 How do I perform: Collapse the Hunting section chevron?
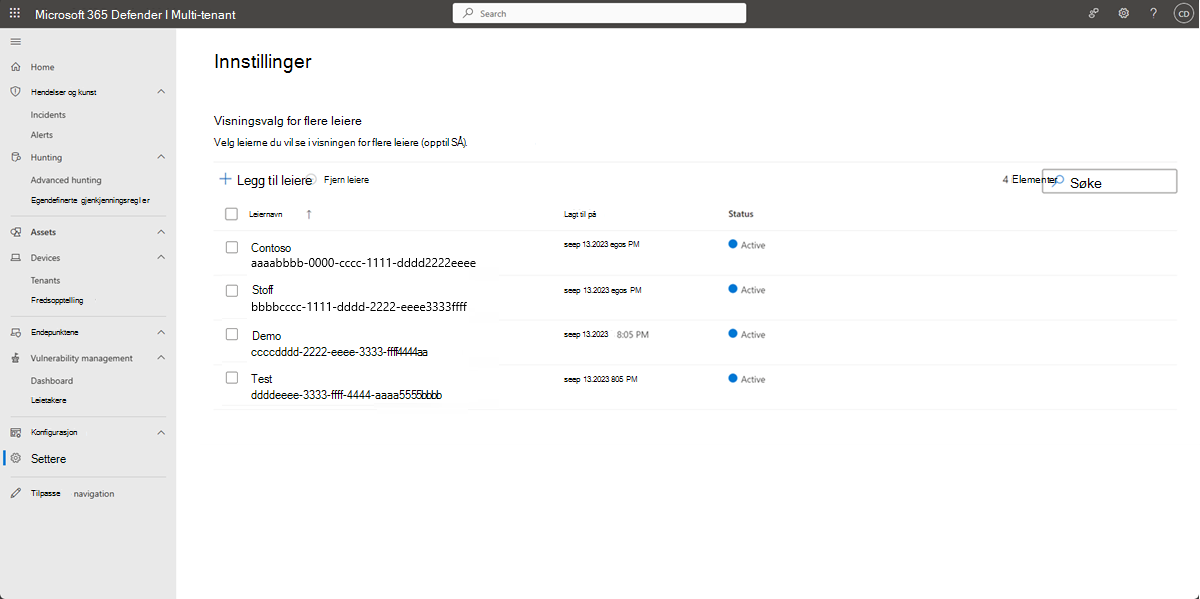coord(162,157)
